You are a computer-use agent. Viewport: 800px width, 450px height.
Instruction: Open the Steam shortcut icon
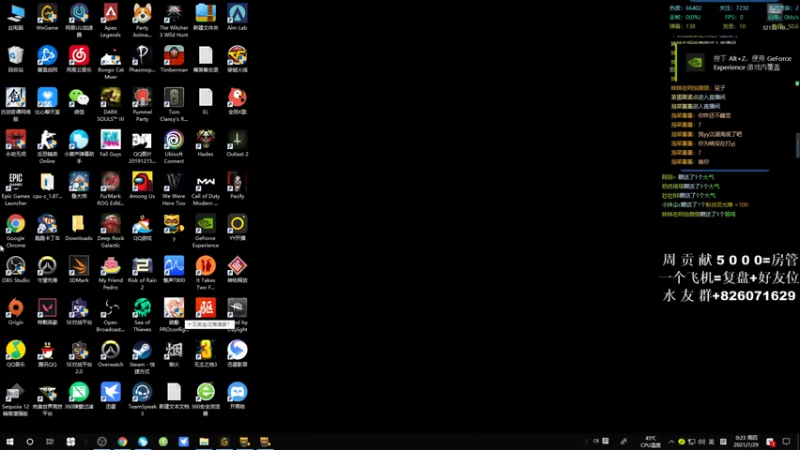[x=142, y=358]
